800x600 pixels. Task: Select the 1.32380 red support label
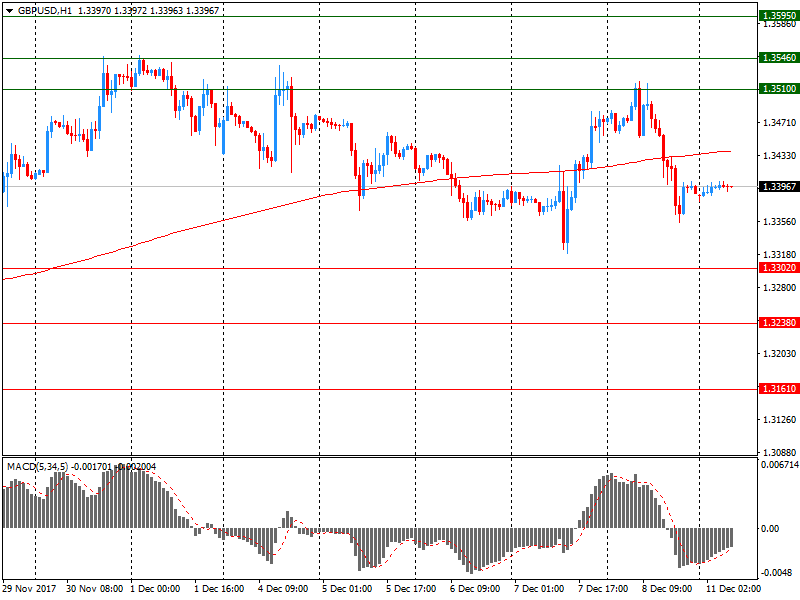[x=779, y=322]
